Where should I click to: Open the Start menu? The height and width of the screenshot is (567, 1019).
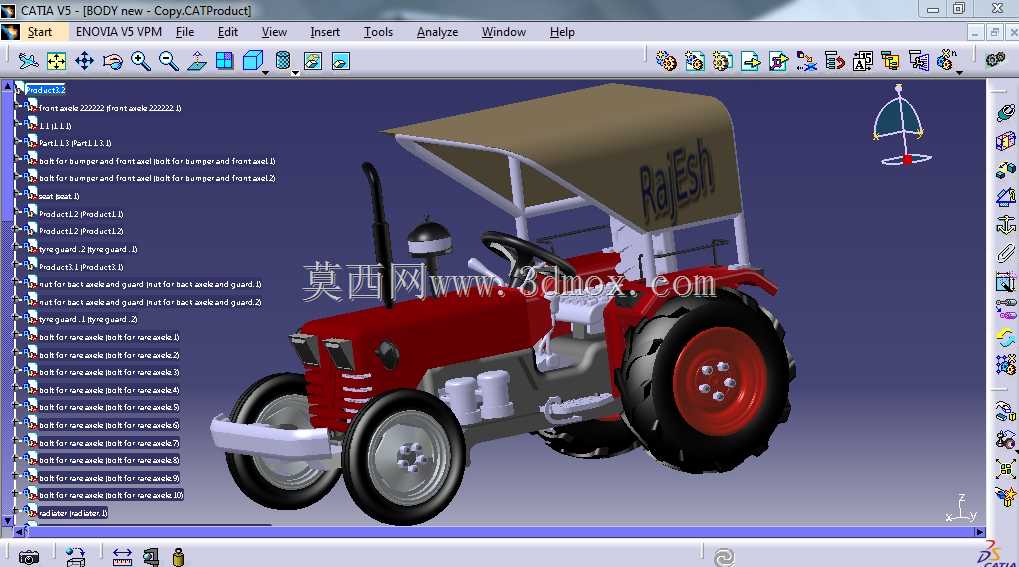click(40, 32)
